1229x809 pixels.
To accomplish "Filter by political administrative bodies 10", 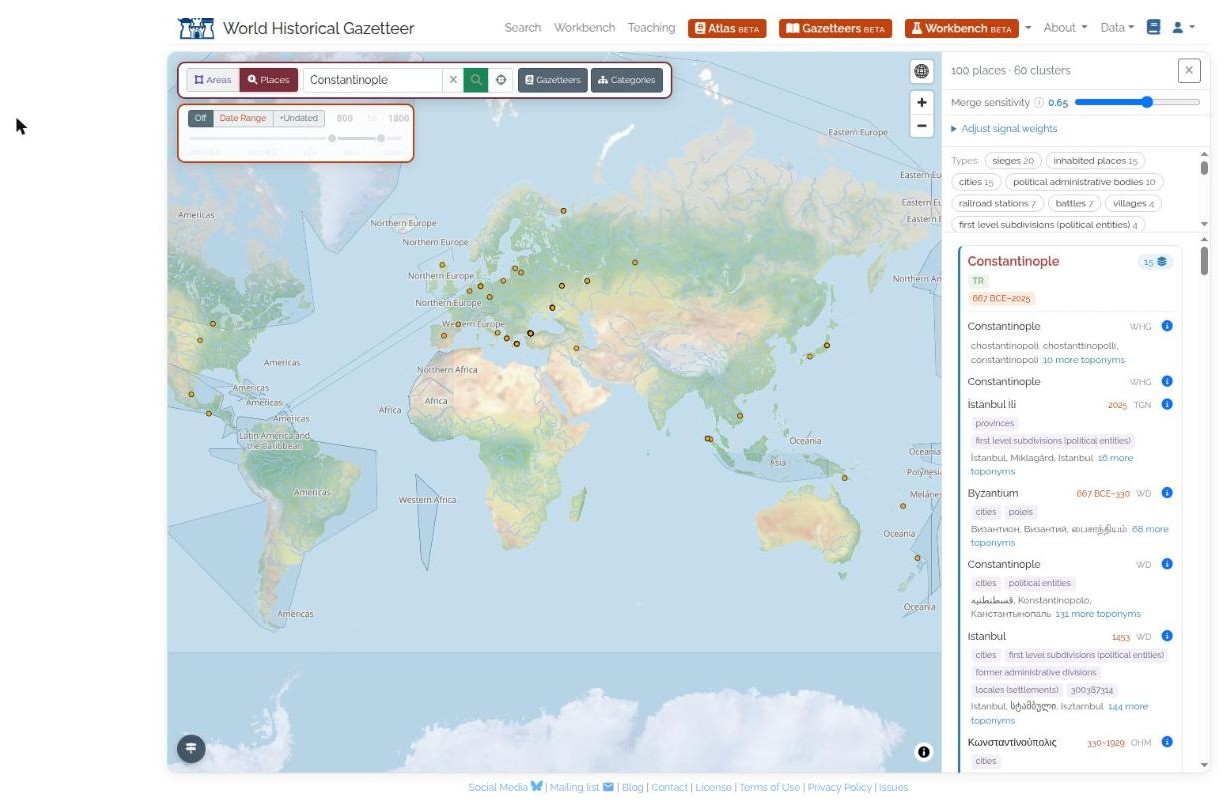I will [x=1084, y=182].
